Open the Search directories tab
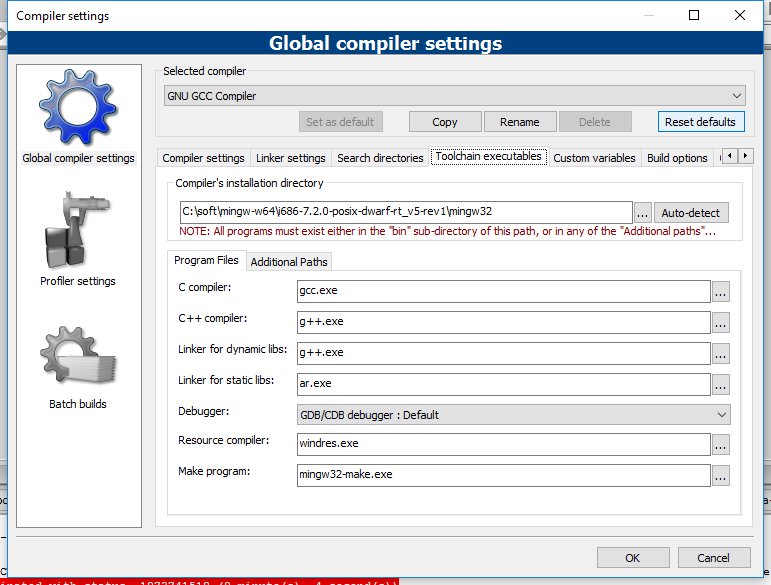 [380, 158]
